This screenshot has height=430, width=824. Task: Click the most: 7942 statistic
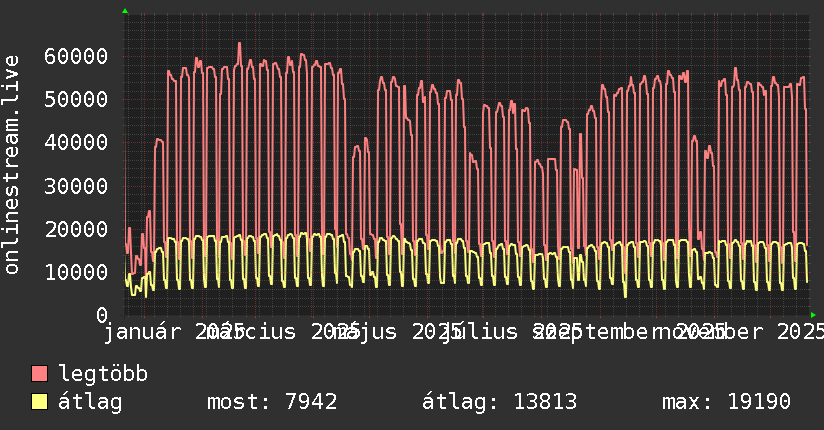(271, 402)
